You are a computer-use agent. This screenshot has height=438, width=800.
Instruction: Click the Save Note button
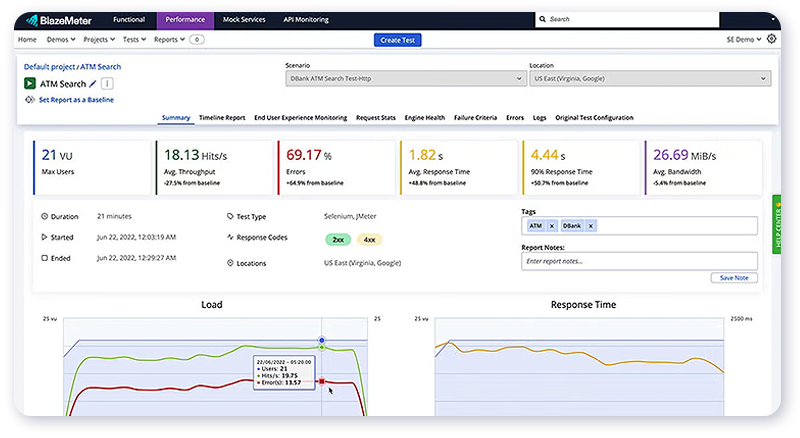coord(734,278)
